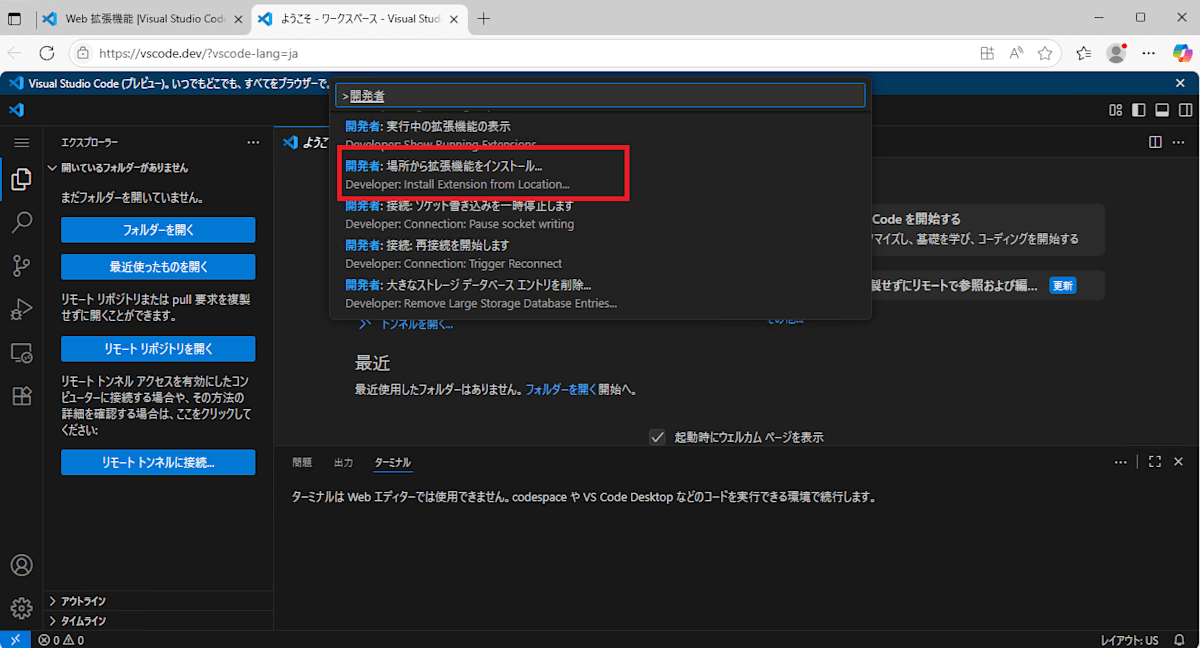Open Explorer views and more actions
The image size is (1200, 648).
(253, 143)
